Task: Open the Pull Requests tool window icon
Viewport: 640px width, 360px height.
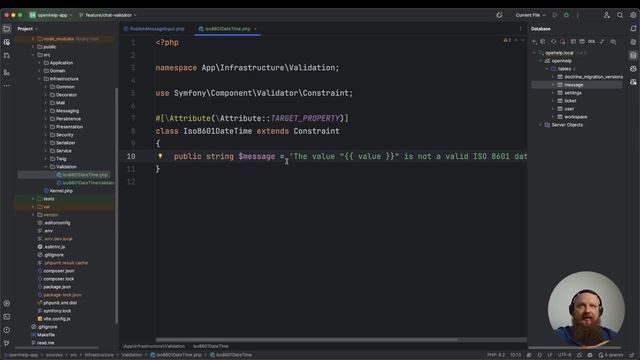Action: (7, 55)
